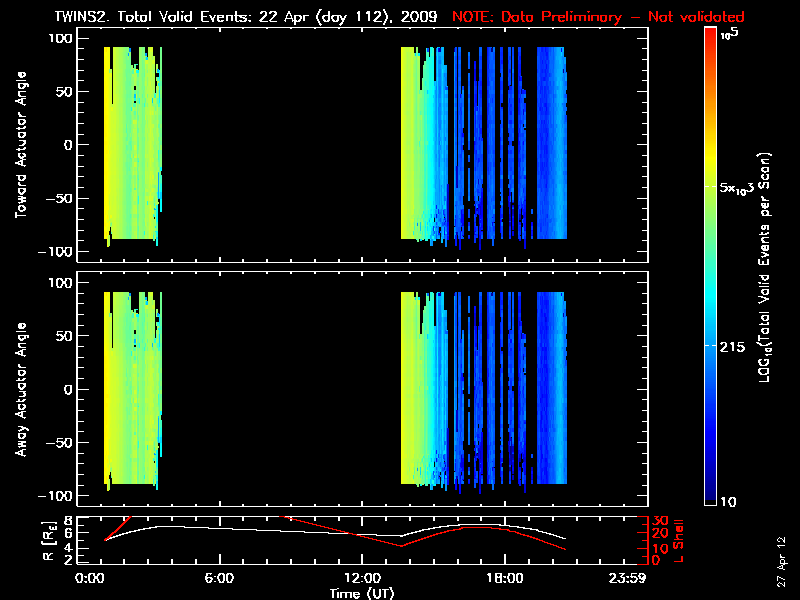Select the 12:00 tick on time axis
The image size is (800, 600).
361,579
